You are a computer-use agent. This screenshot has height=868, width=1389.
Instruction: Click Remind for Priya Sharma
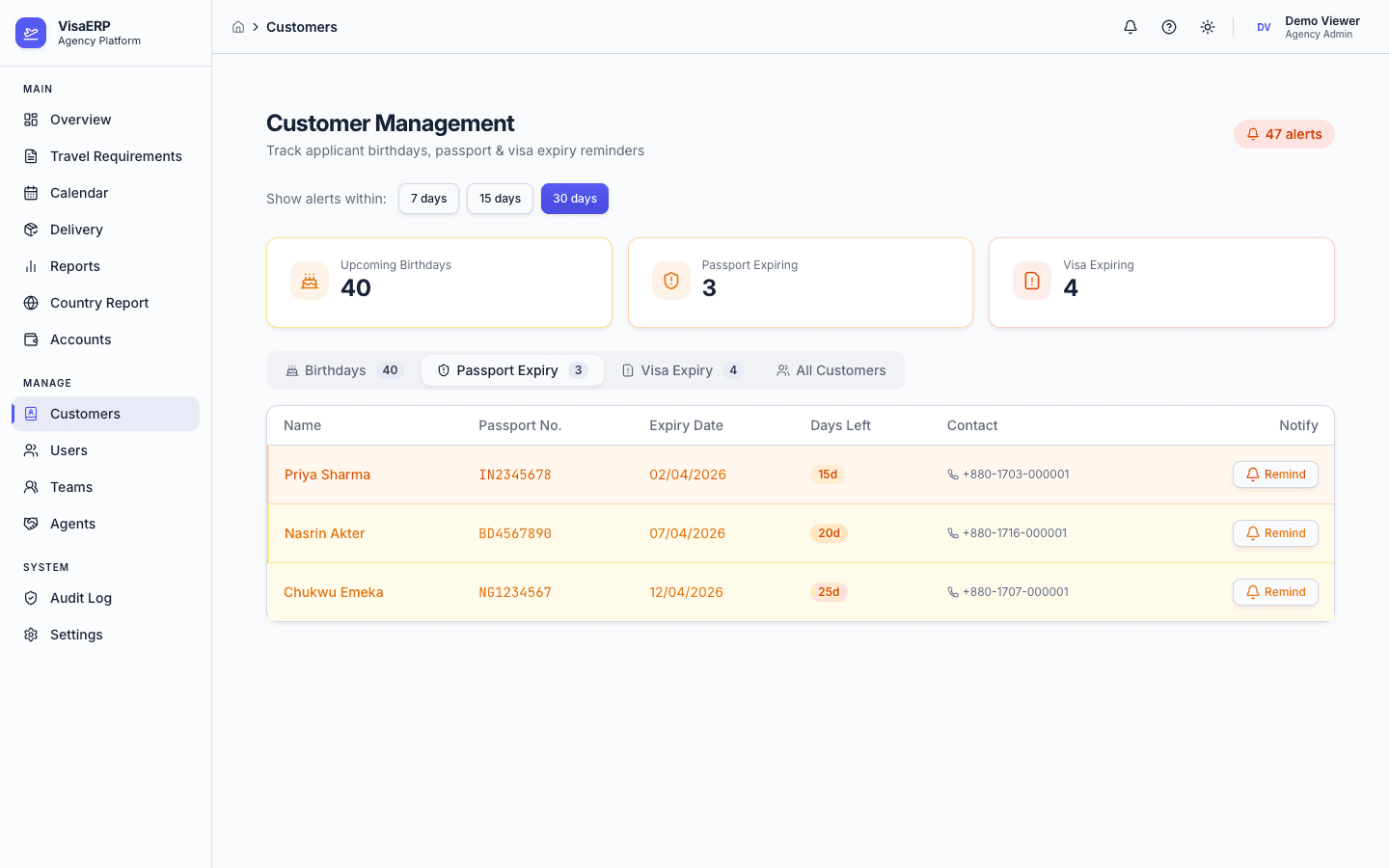point(1275,474)
